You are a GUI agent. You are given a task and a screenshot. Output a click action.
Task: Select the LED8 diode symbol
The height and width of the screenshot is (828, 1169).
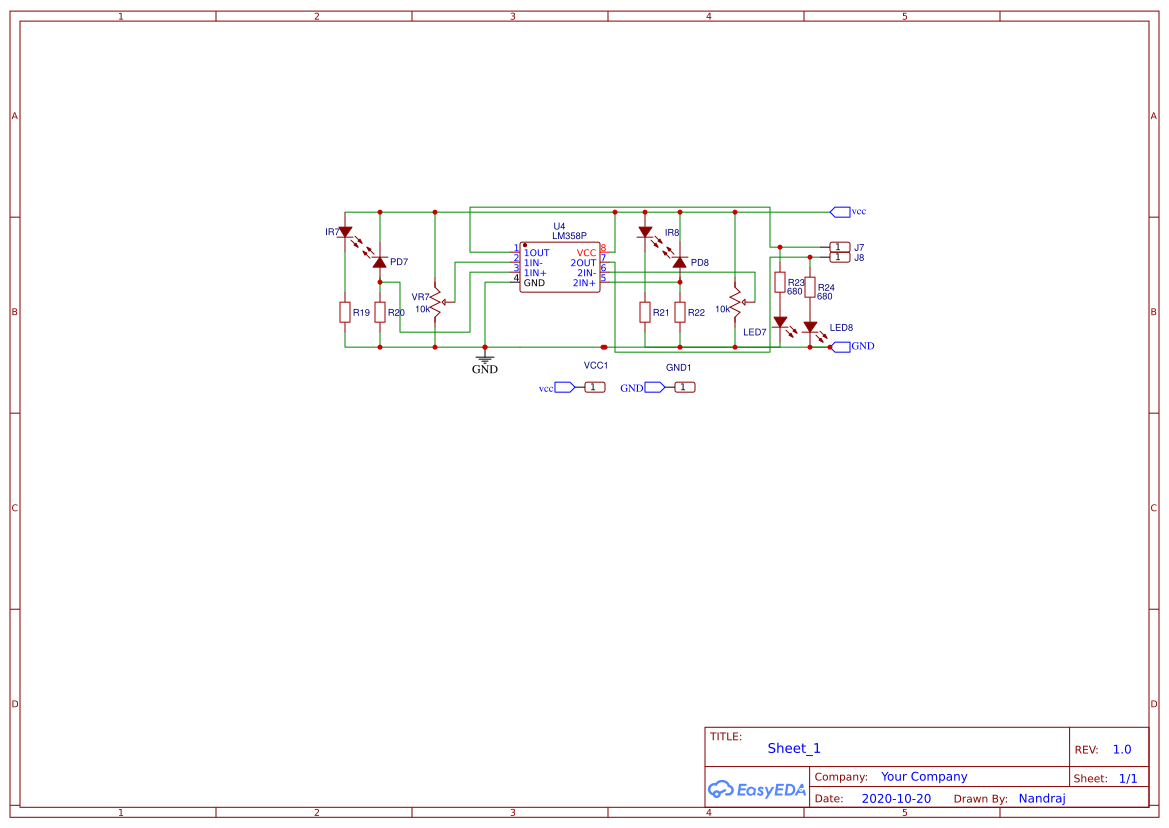(810, 327)
